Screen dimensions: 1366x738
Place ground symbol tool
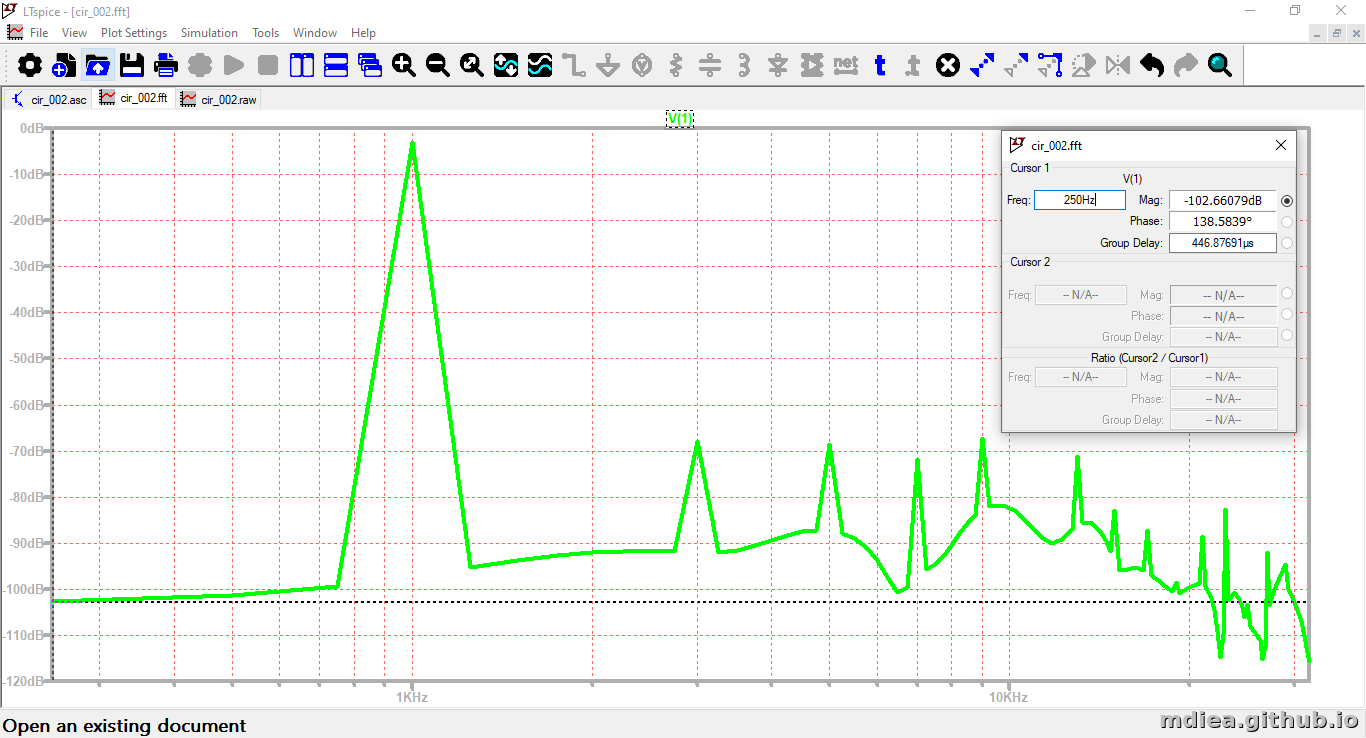pos(608,66)
